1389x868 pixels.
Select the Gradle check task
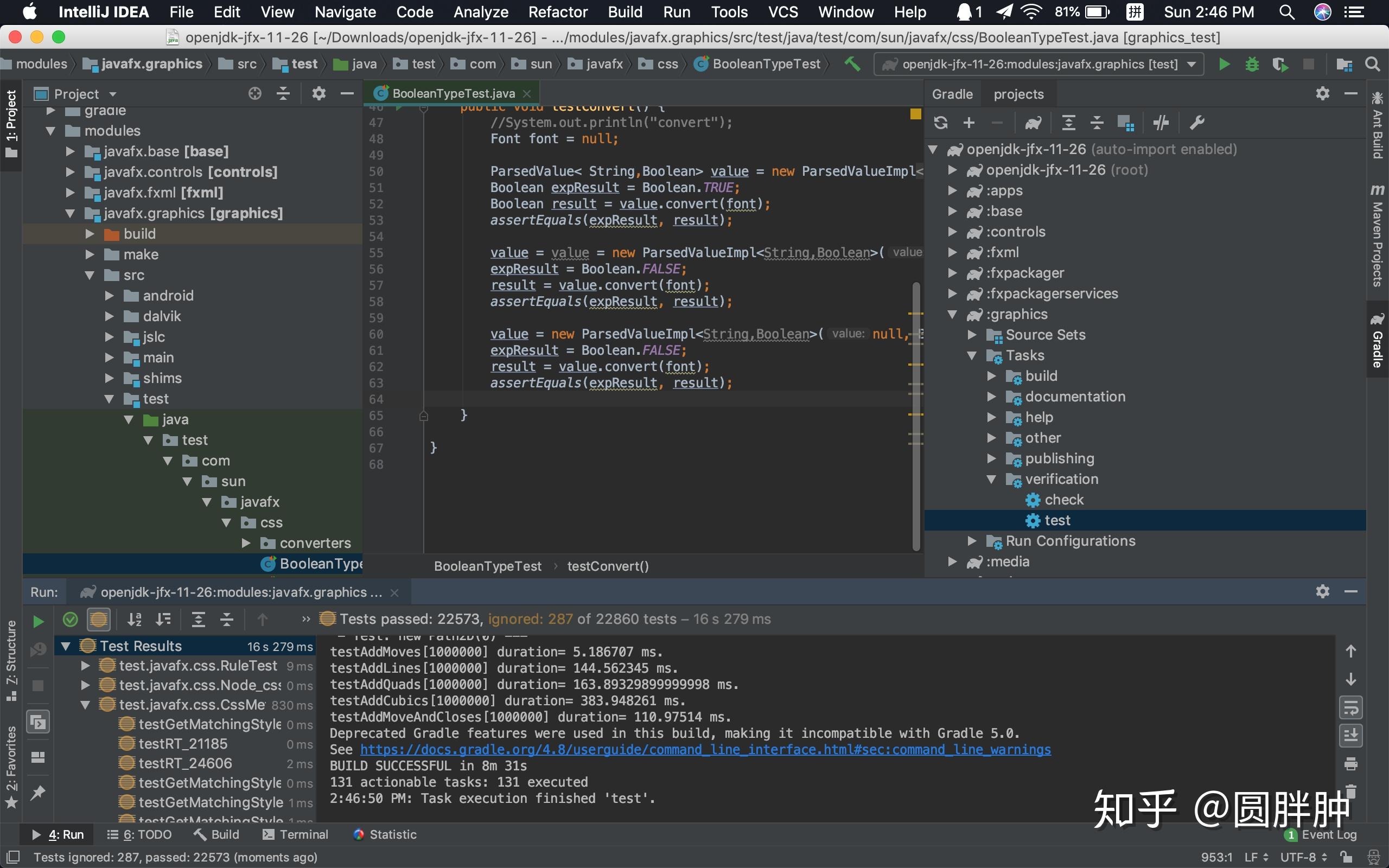[1063, 500]
